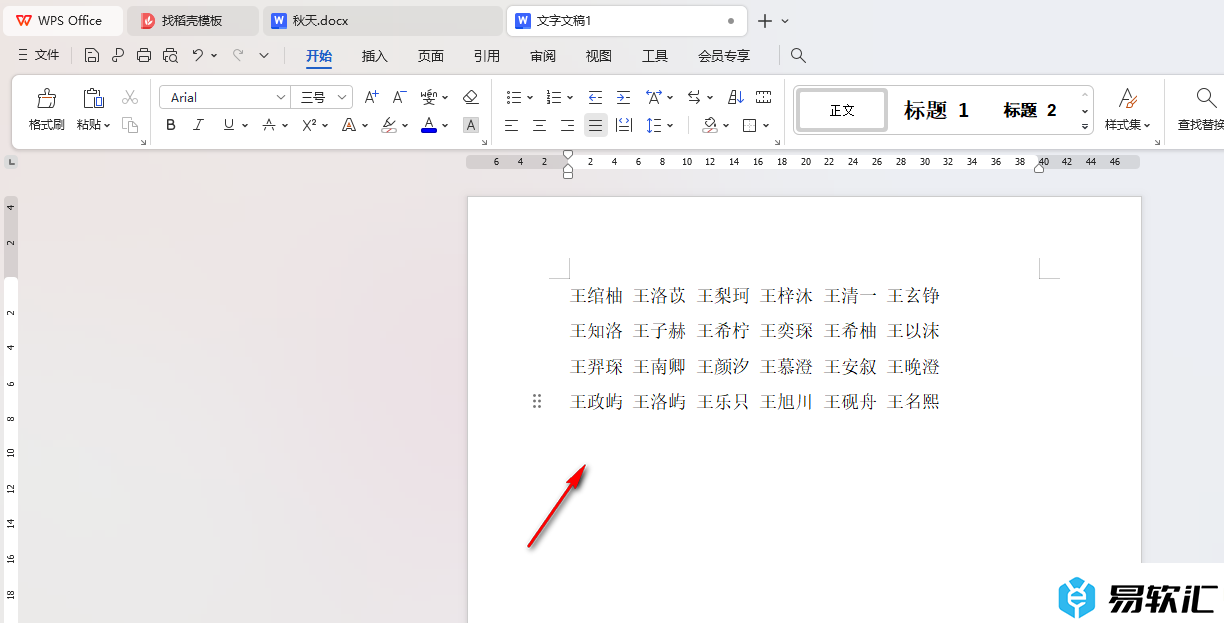
Task: Click the Copy icon below scissors
Action: 130,125
